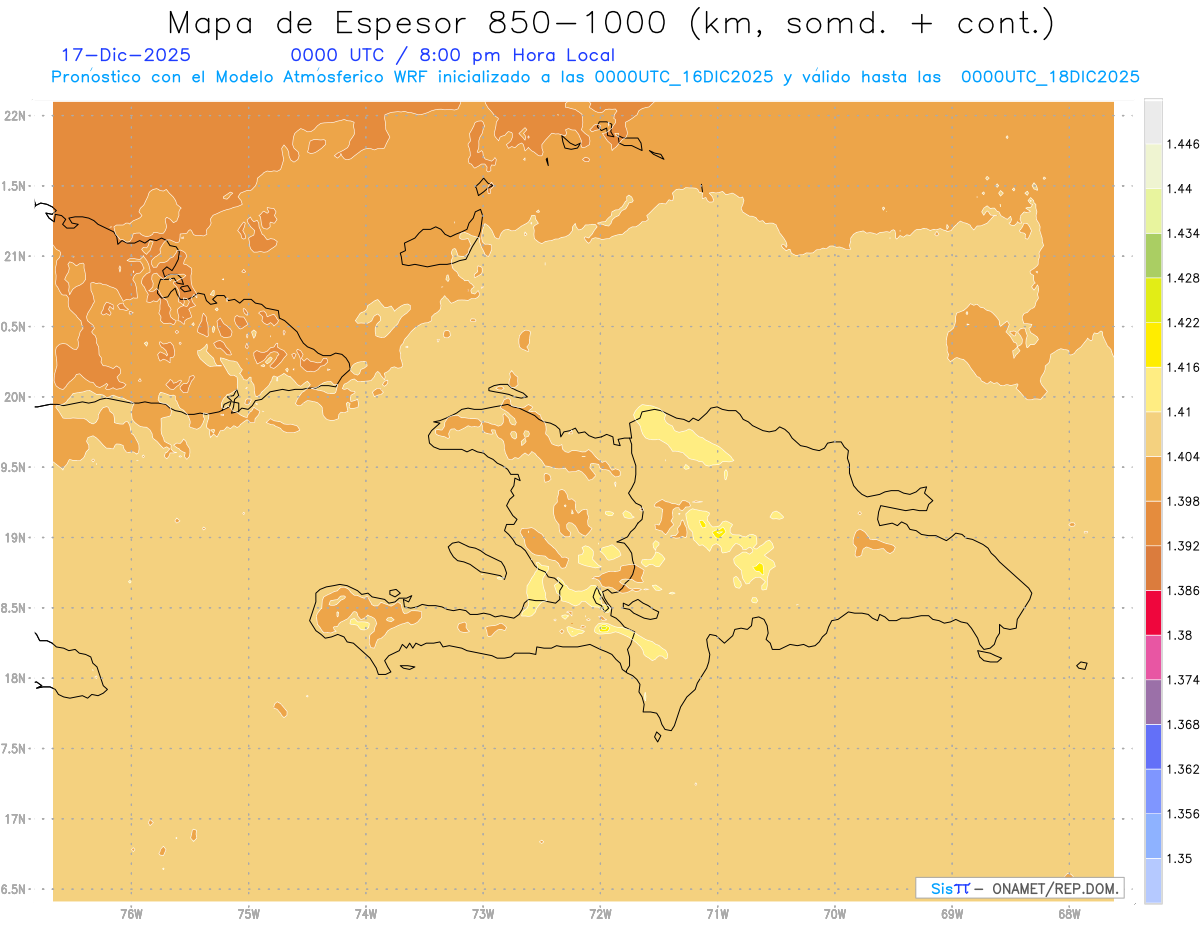Click the green legend swatch between 1.428 and 1.434
This screenshot has width=1200, height=927.
[1153, 255]
